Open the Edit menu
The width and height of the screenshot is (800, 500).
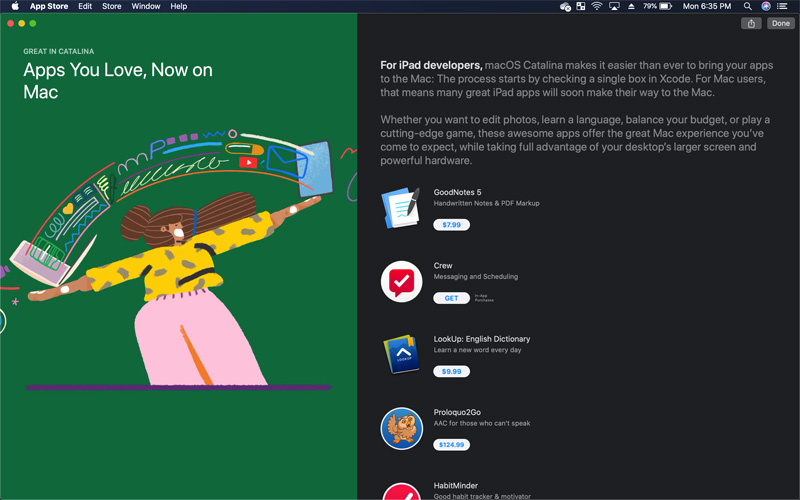pyautogui.click(x=85, y=6)
